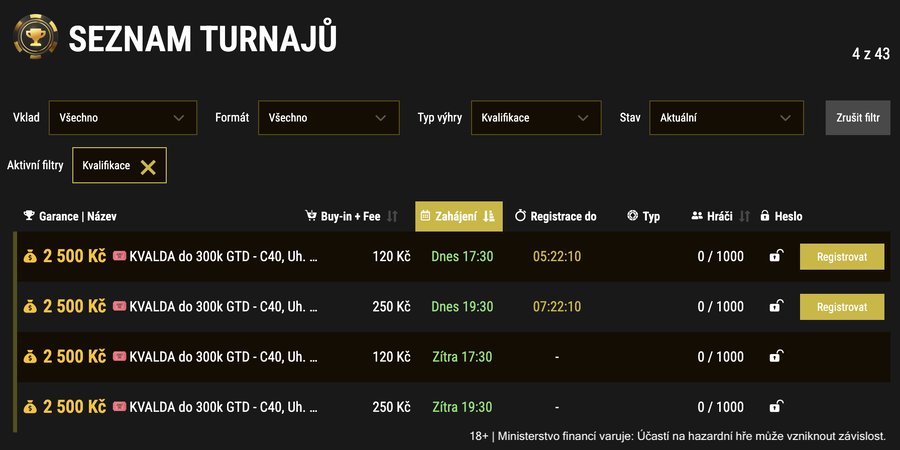Click the Zítra 17:30 start time

tap(462, 357)
